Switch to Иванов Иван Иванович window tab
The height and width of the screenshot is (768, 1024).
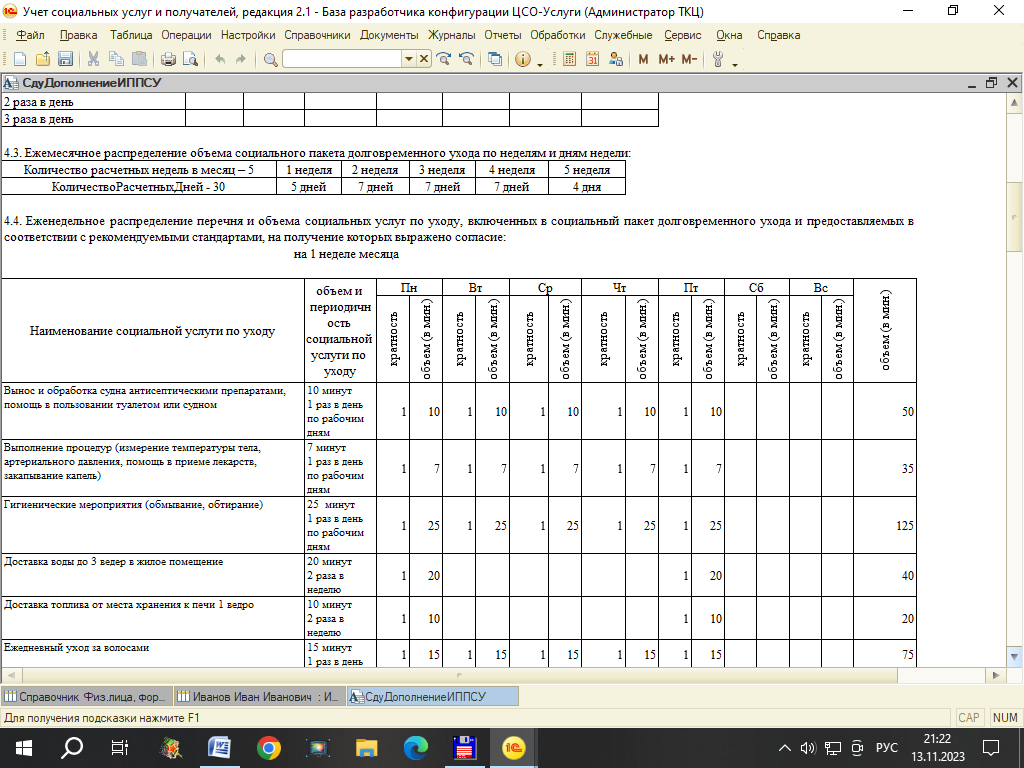258,696
